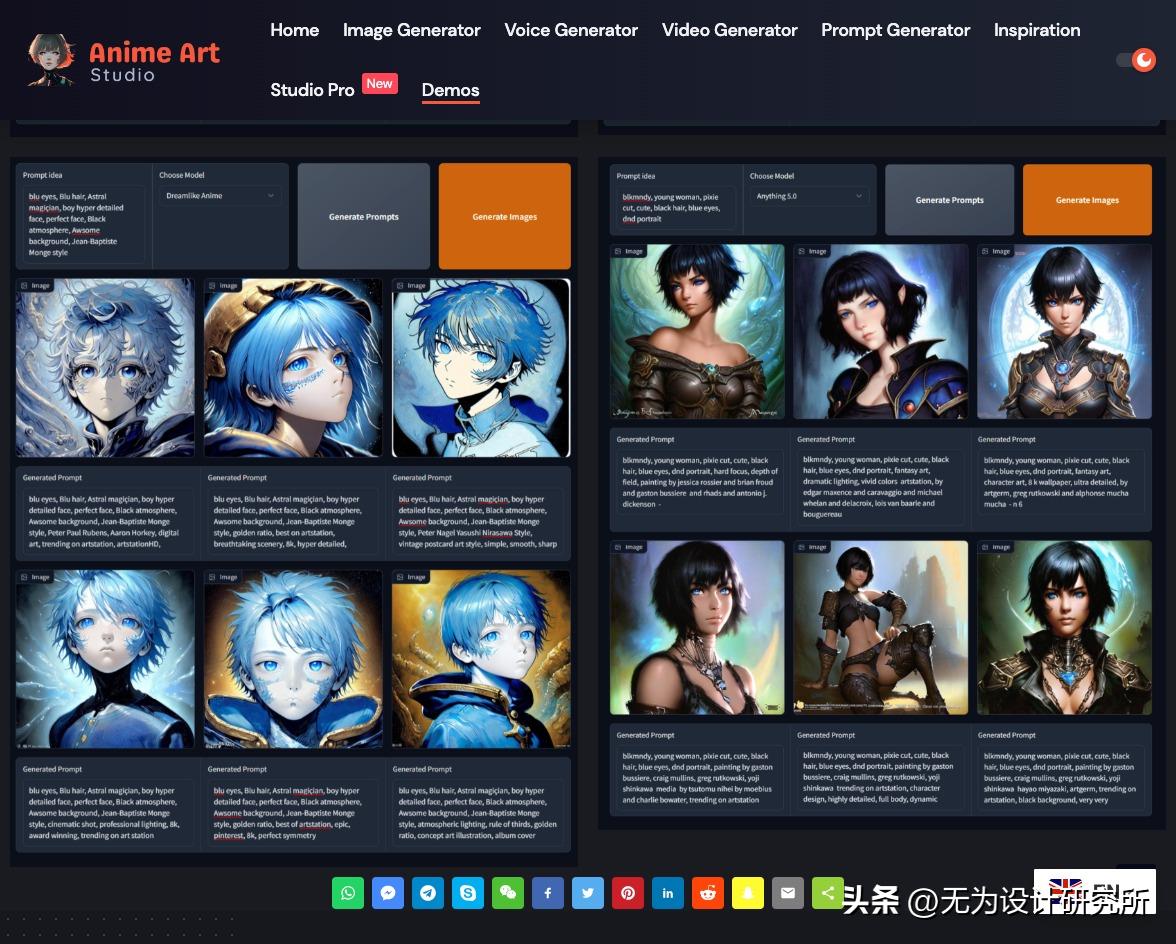
Task: Toggle the dark mode switch
Action: coord(1136,60)
